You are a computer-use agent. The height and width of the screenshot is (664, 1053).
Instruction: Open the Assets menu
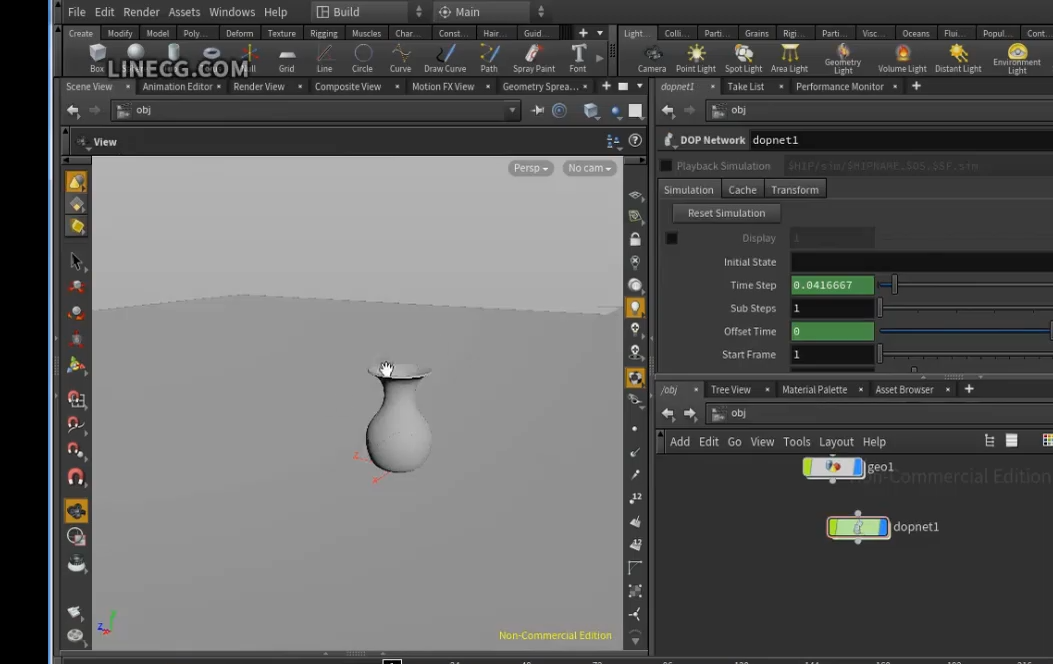pos(184,12)
